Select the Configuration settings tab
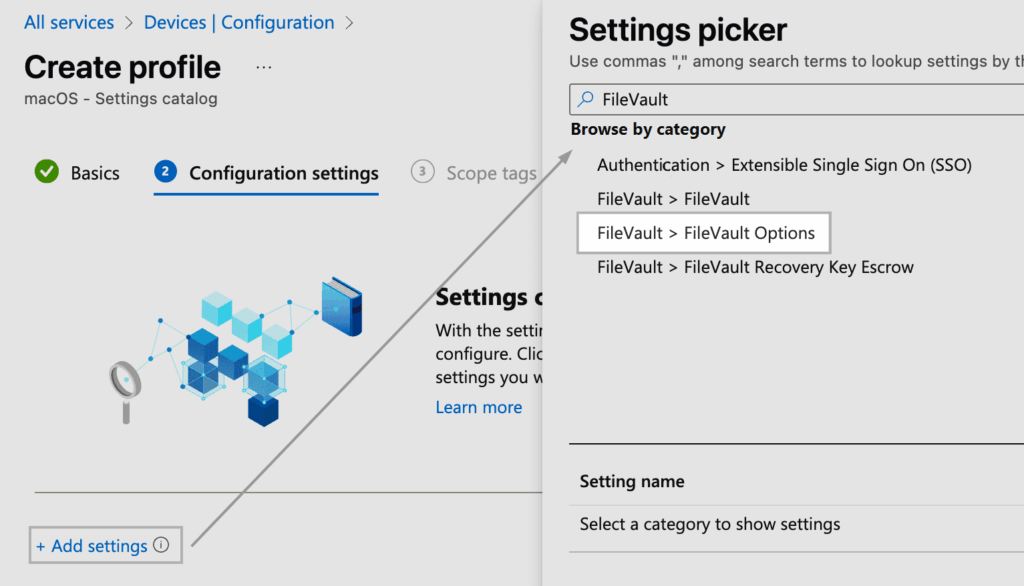 [x=284, y=173]
